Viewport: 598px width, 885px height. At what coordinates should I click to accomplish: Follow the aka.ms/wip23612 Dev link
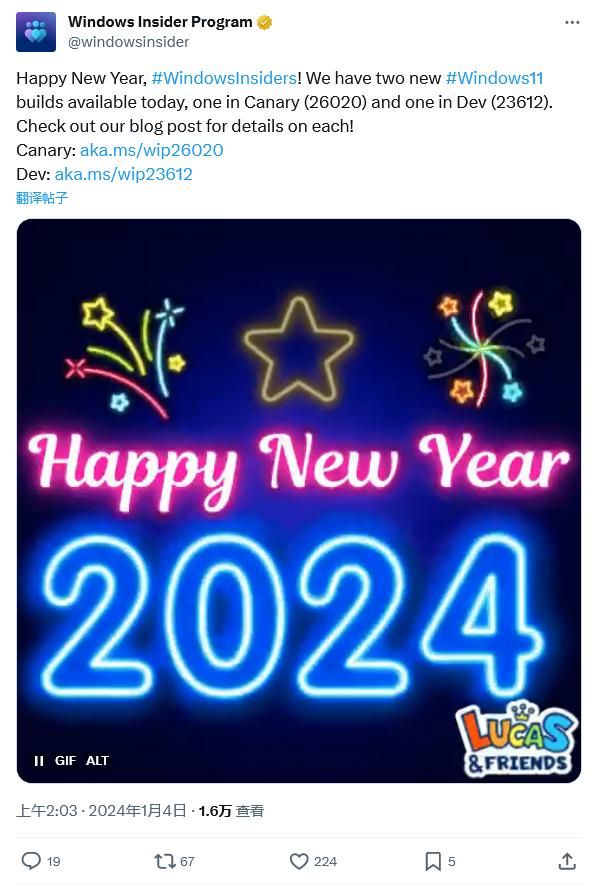pyautogui.click(x=124, y=174)
